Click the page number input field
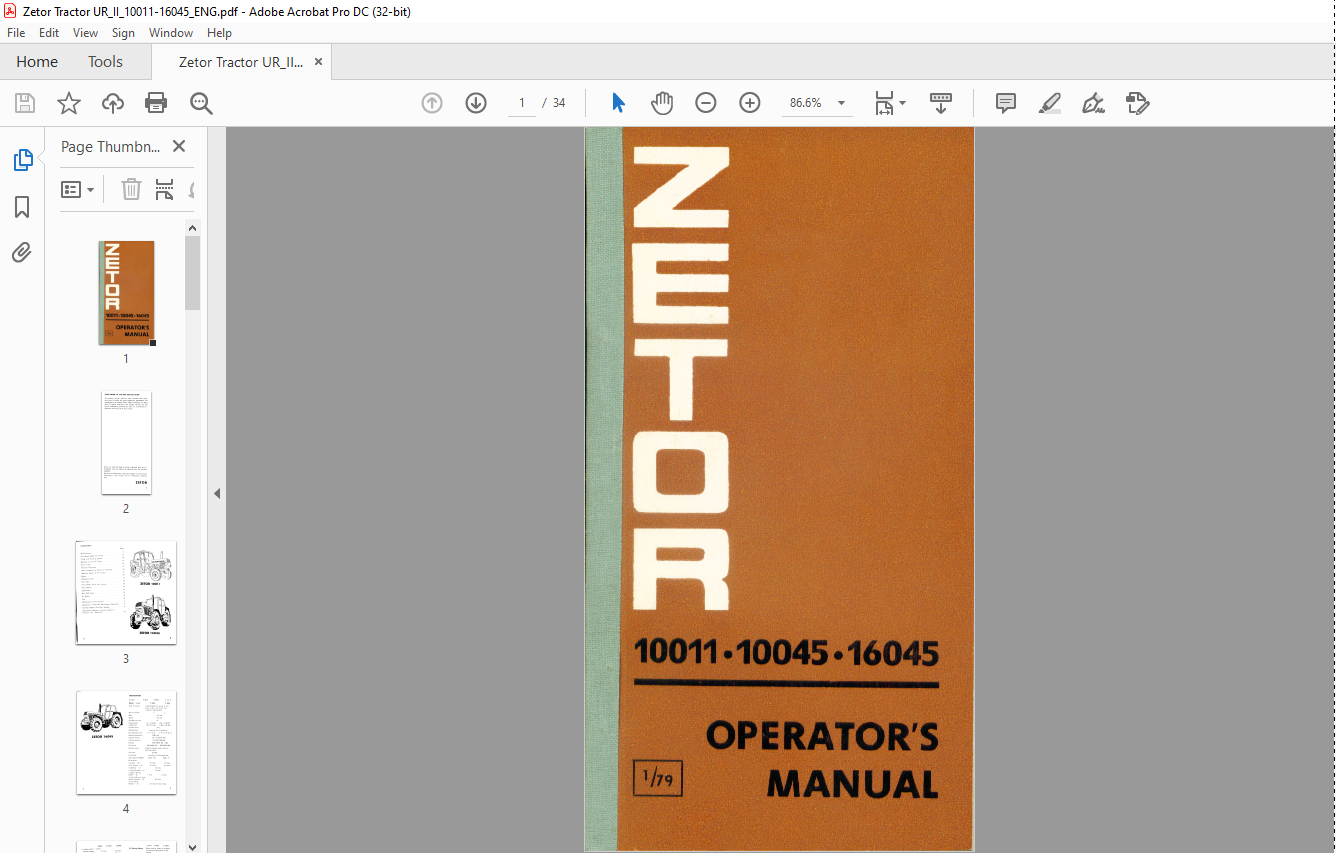 pos(521,103)
